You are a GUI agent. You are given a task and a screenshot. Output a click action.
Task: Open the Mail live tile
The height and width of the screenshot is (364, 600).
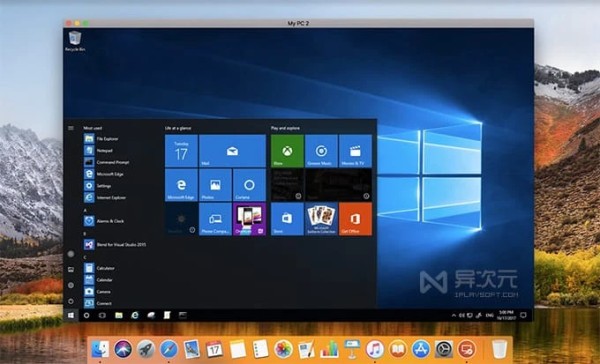[x=232, y=151]
